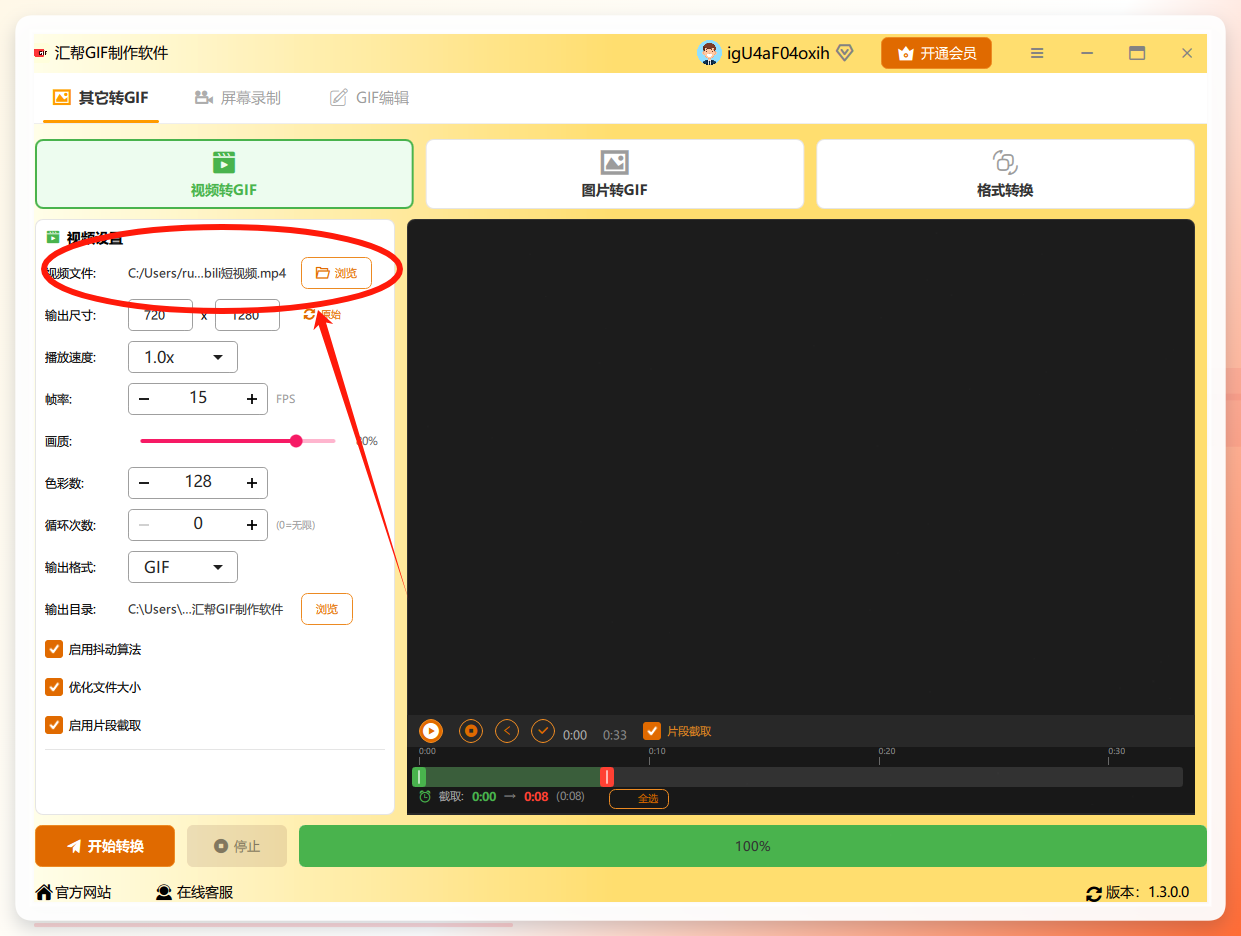
Task: Toggle the 启用抖动算法 checkbox
Action: [x=54, y=649]
